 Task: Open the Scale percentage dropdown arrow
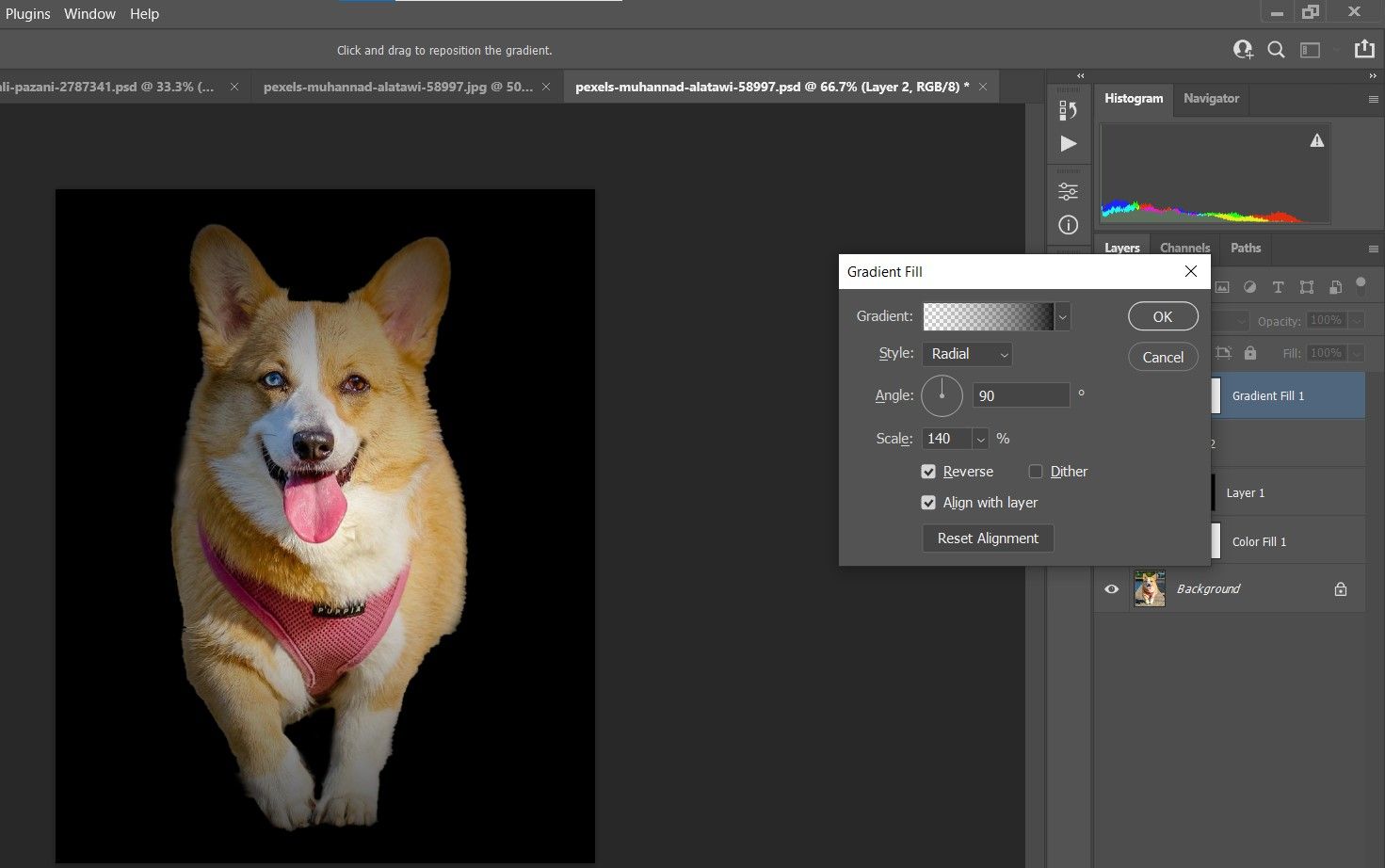click(x=981, y=439)
